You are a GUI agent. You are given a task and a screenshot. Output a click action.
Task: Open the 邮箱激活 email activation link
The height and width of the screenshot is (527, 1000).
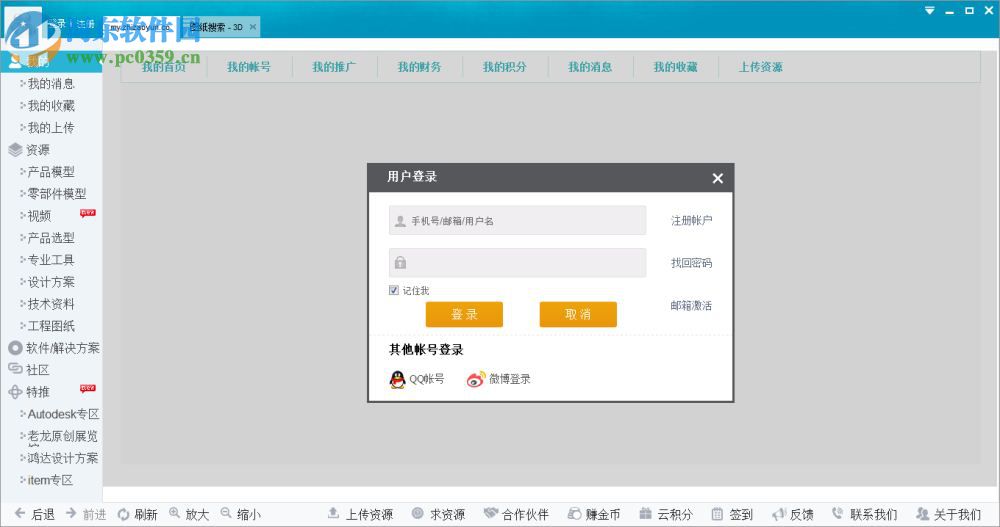691,306
